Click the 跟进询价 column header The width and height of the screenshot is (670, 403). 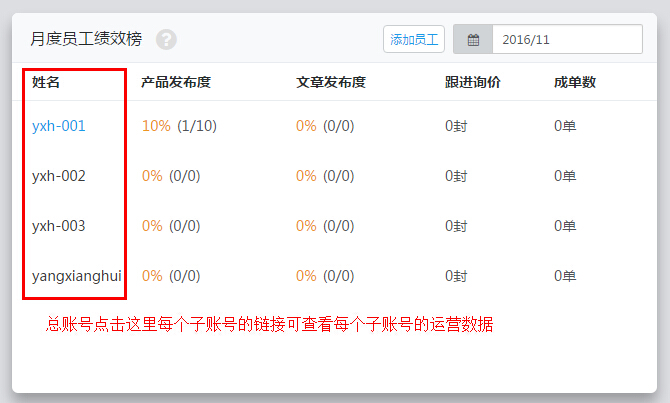click(472, 82)
